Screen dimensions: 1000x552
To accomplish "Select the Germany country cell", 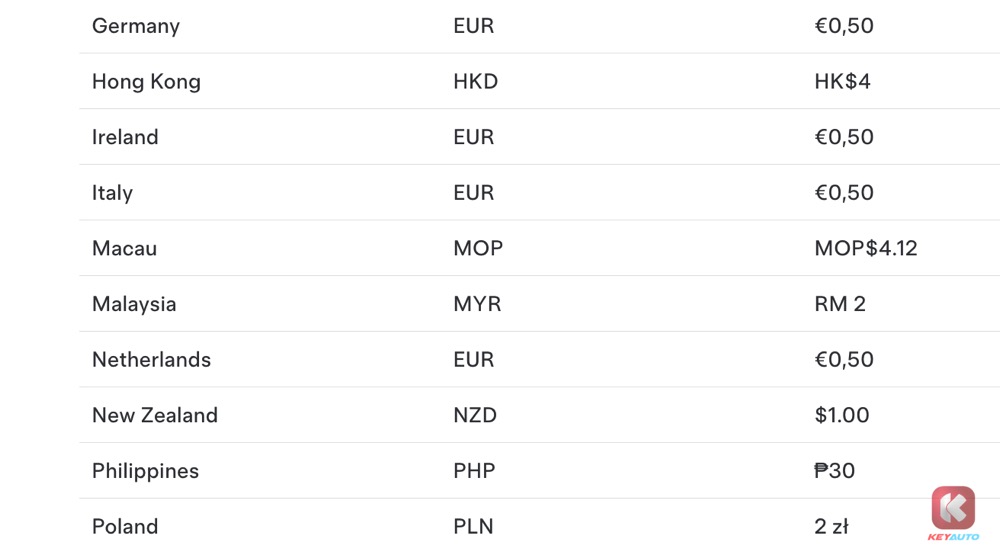I will 136,26.
